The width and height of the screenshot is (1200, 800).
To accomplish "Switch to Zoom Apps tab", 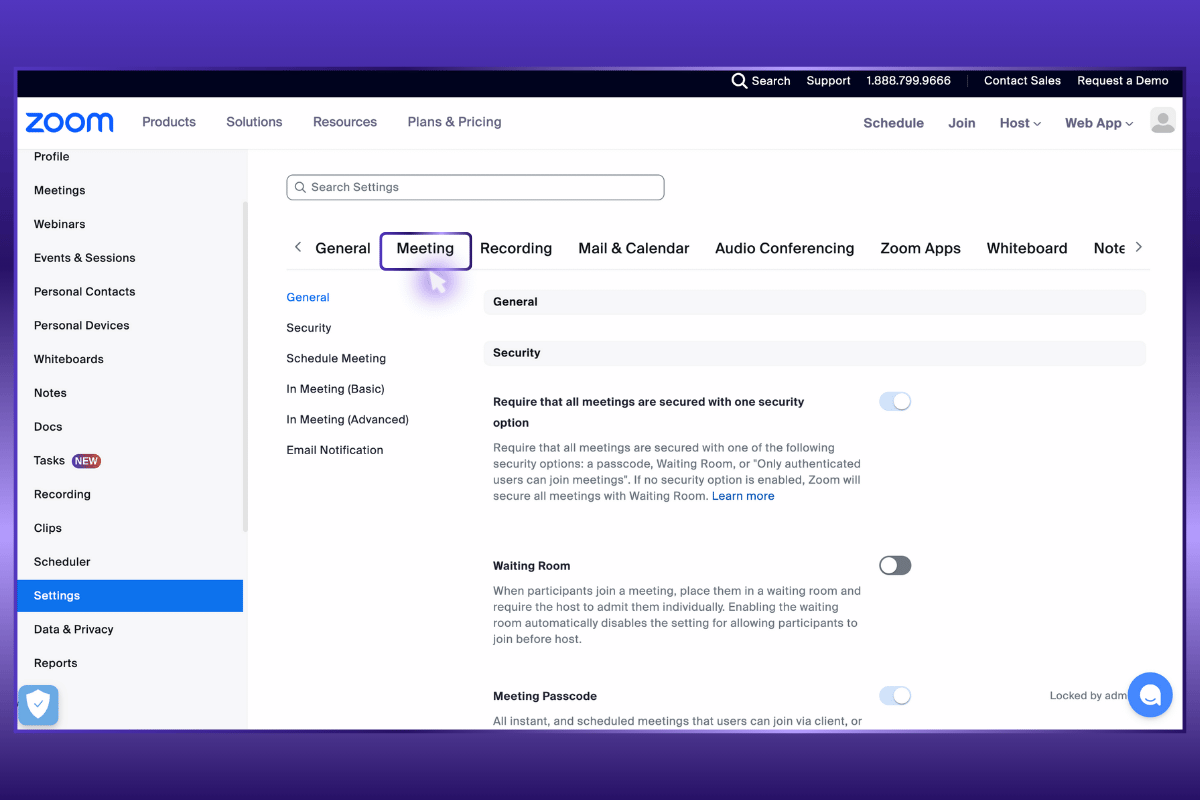I will (x=920, y=248).
